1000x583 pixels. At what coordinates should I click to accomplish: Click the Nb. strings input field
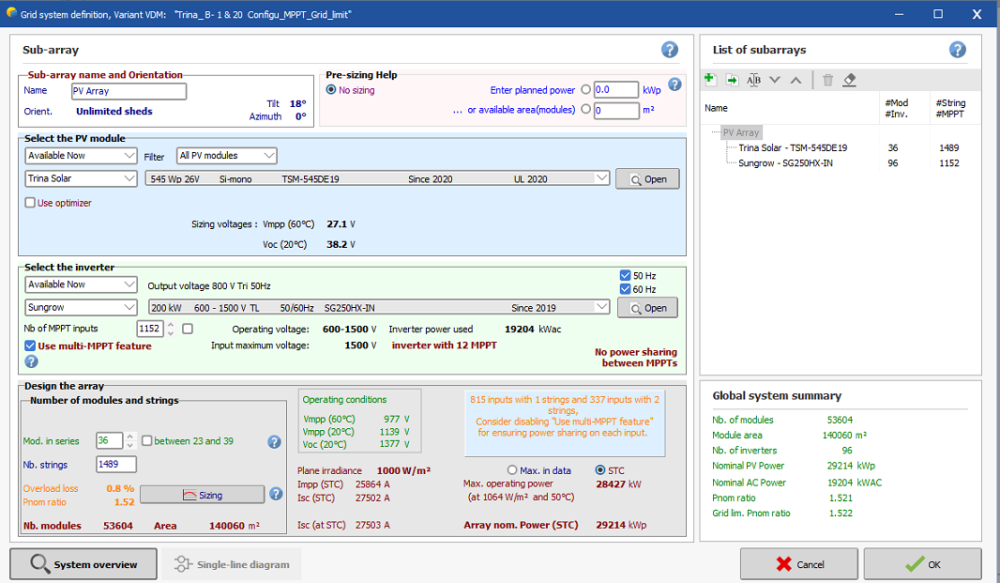coord(116,464)
